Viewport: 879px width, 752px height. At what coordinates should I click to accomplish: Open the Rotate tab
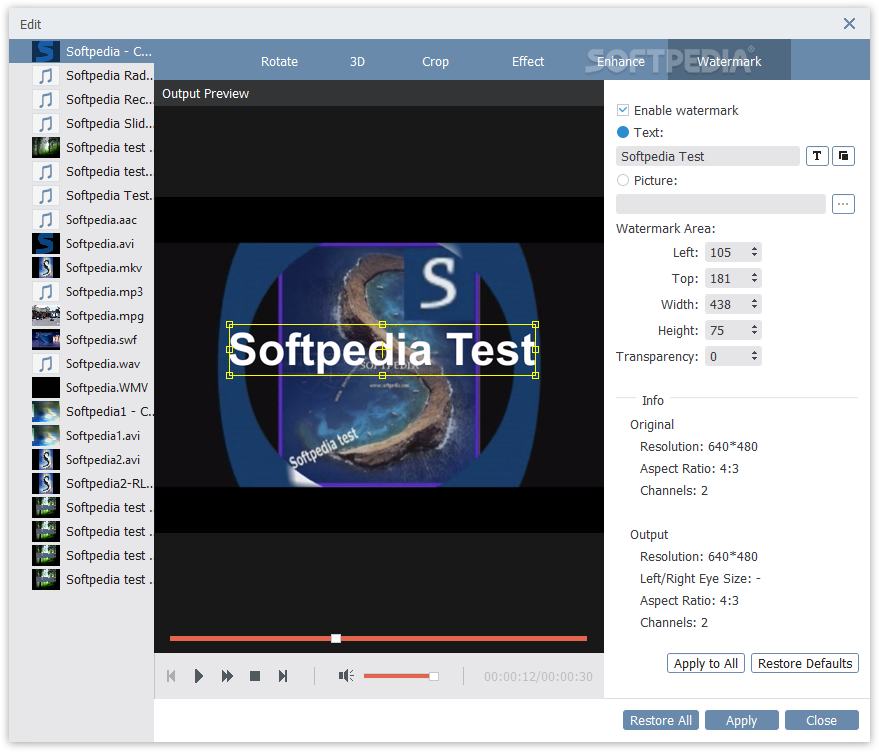[279, 62]
